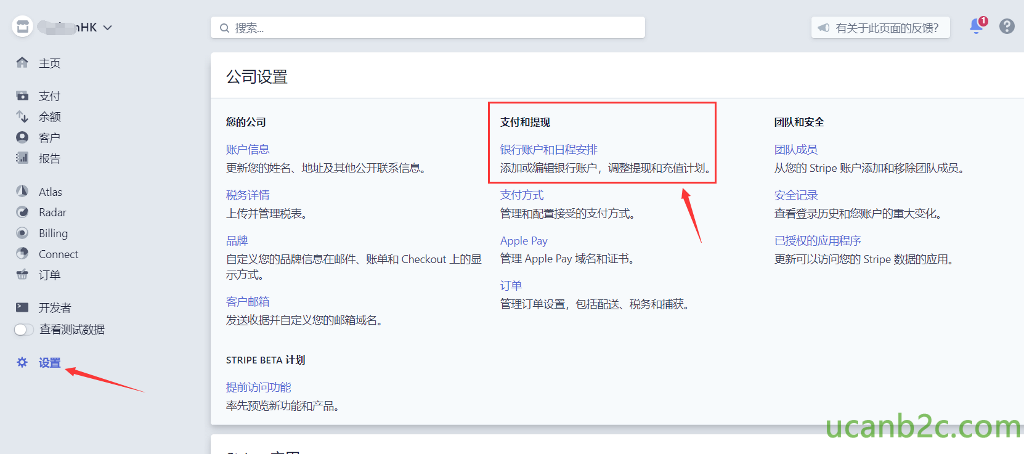Click the Billing icon in sidebar
The width and height of the screenshot is (1024, 454).
pos(22,233)
